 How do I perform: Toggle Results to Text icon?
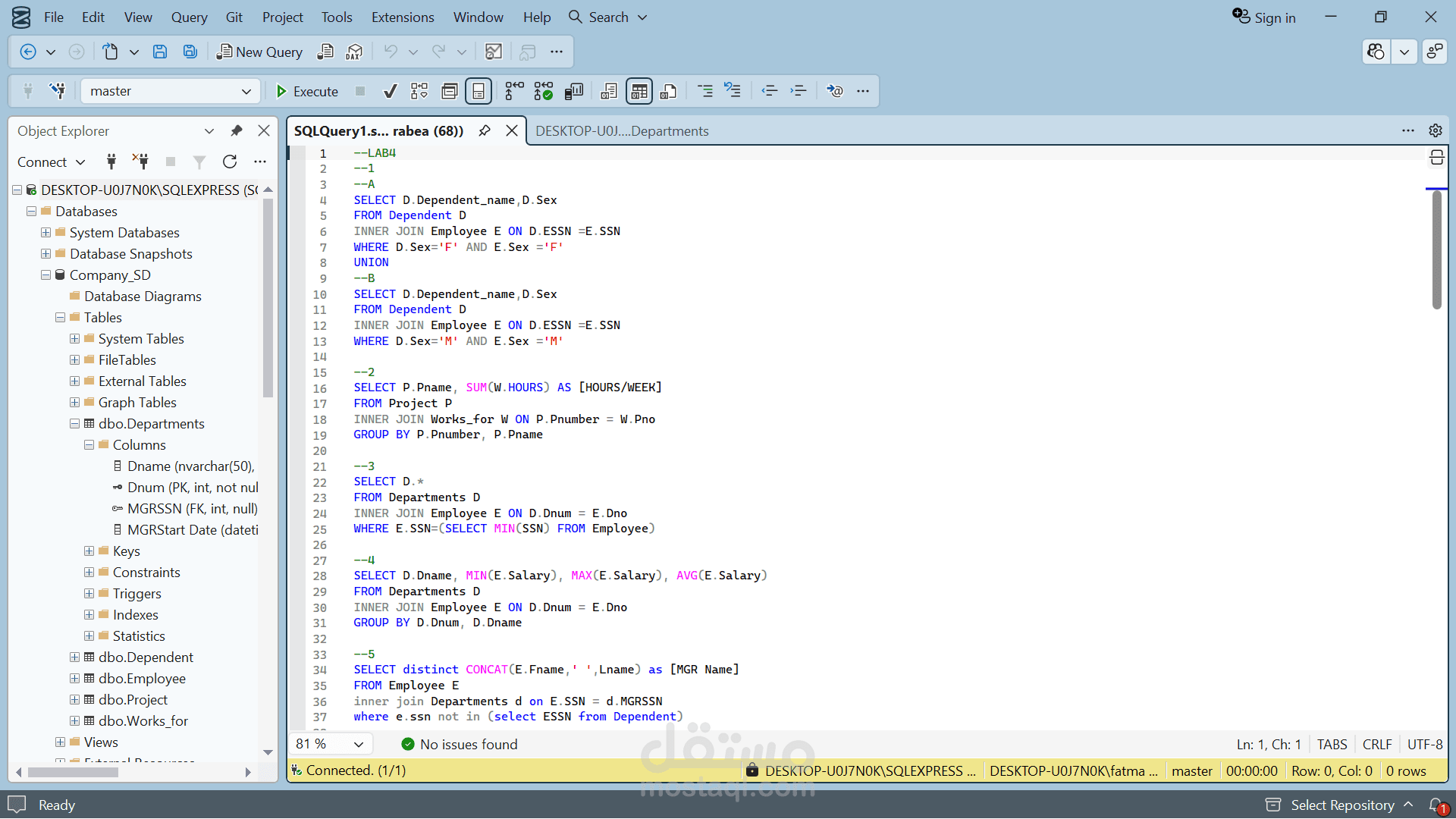(x=609, y=91)
